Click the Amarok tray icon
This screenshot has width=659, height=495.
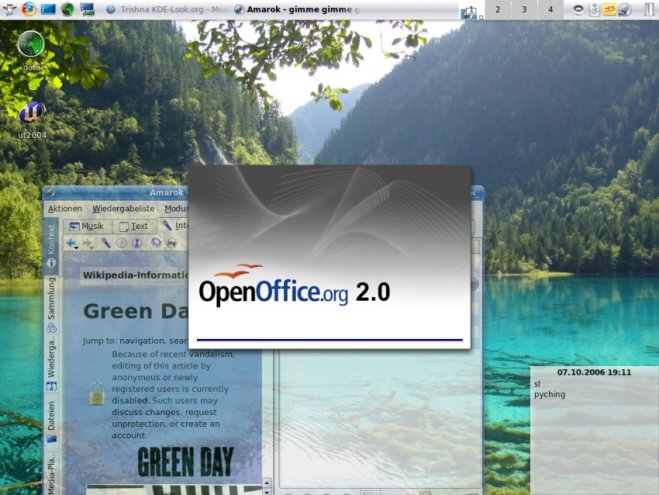[625, 9]
